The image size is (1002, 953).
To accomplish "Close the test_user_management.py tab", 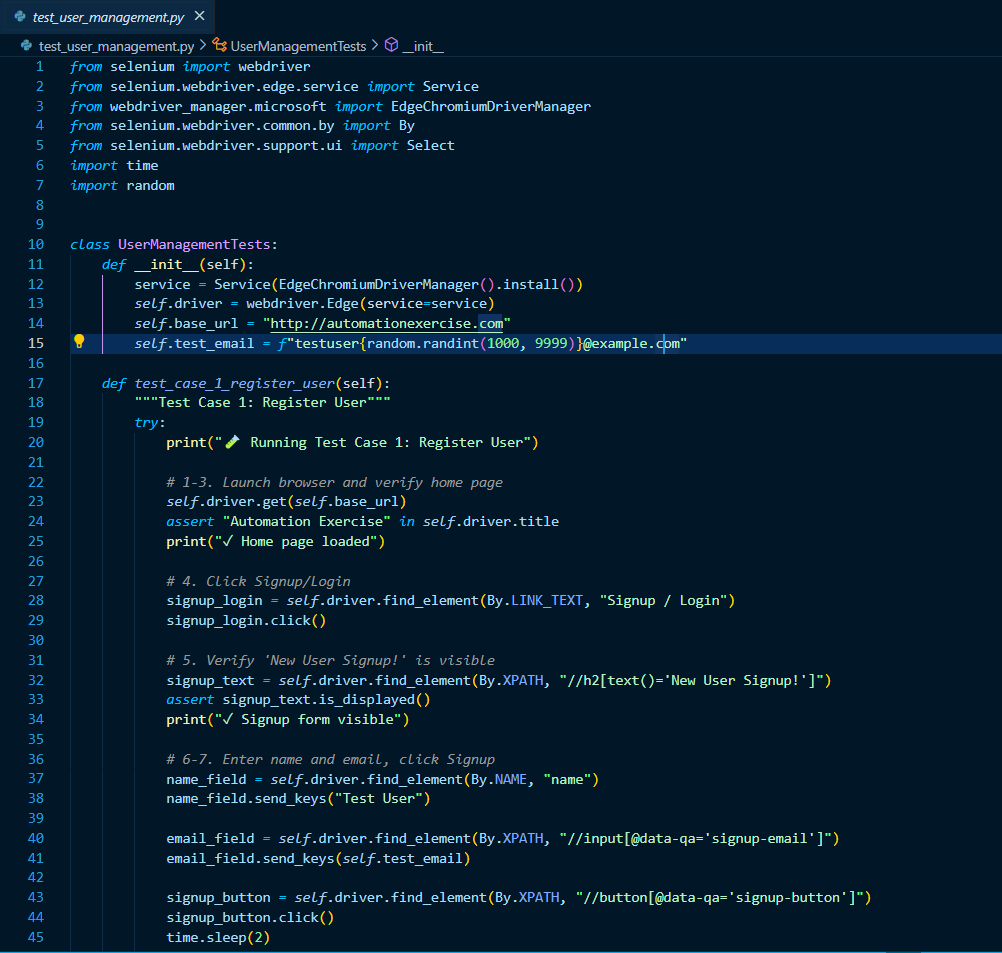I will click(x=199, y=16).
